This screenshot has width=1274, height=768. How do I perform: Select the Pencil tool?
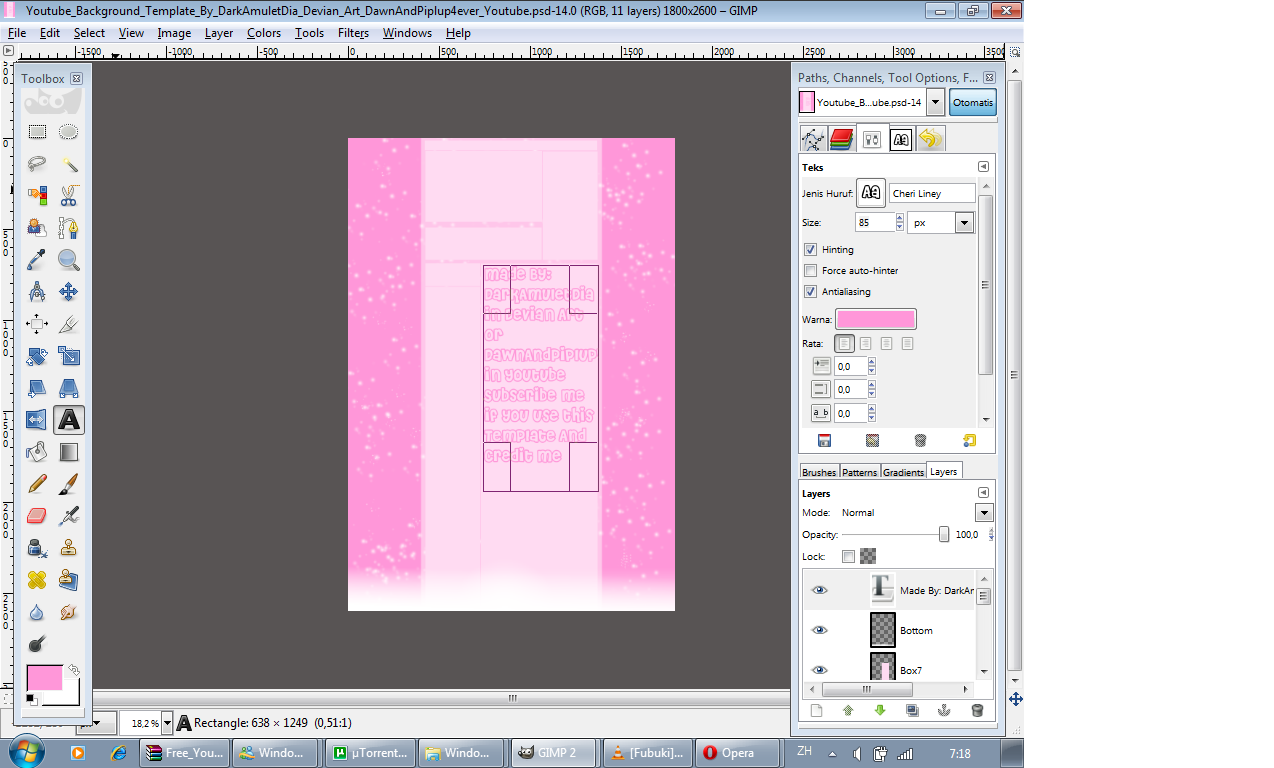(37, 484)
